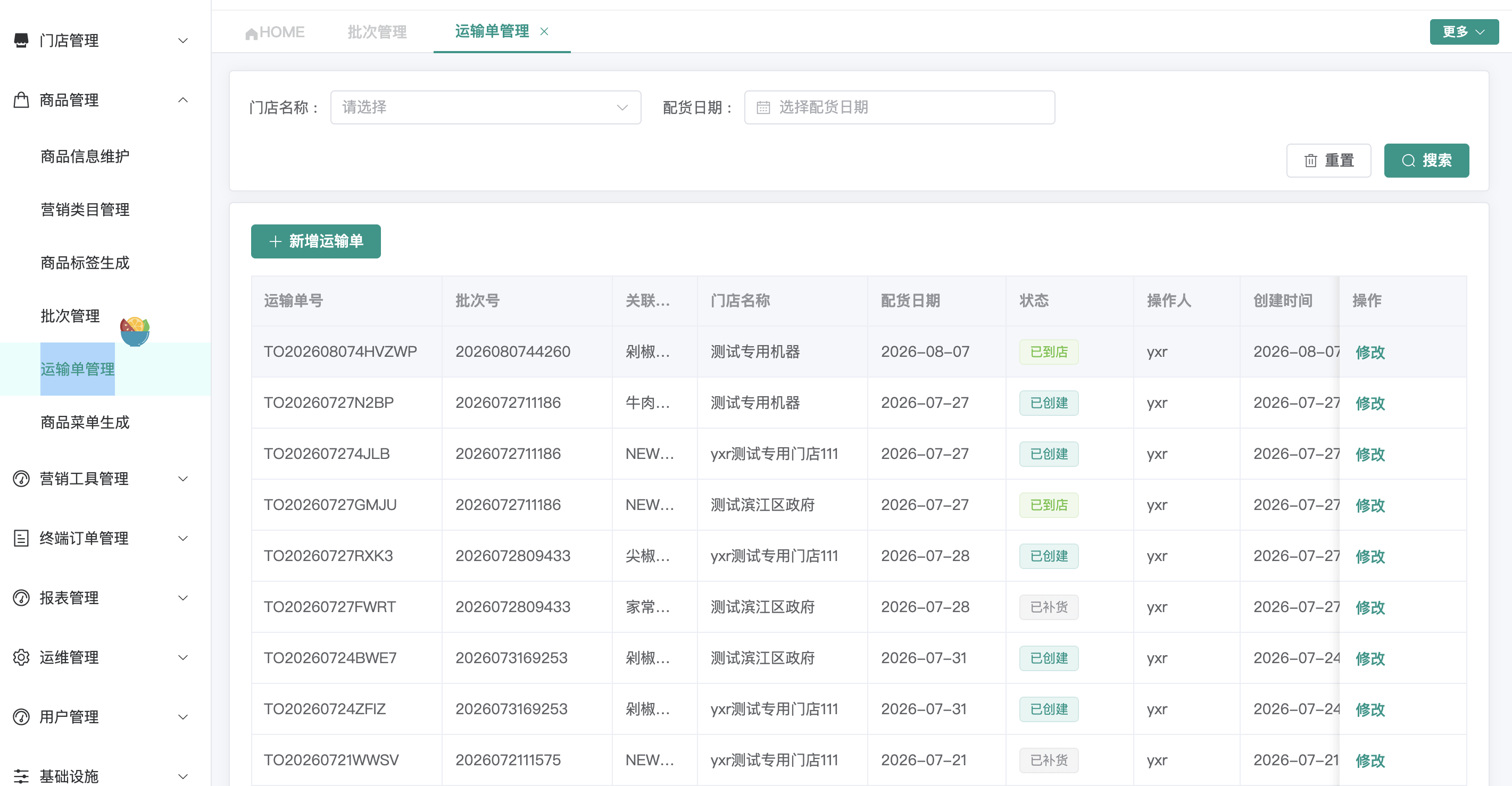1512x786 pixels.
Task: Click the icon beside 营销工具管理
Action: [x=21, y=479]
